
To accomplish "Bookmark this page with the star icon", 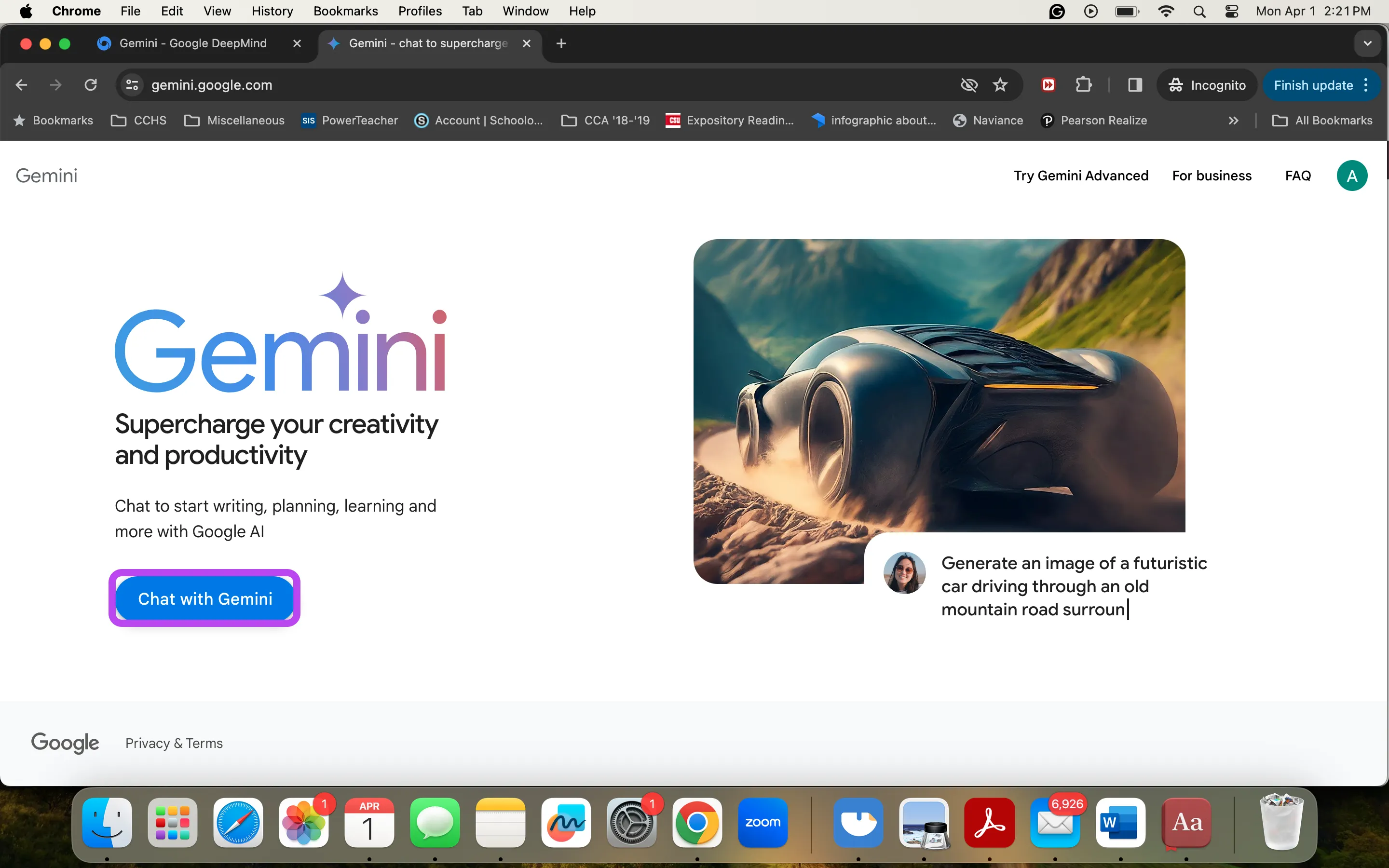I will 1000,84.
